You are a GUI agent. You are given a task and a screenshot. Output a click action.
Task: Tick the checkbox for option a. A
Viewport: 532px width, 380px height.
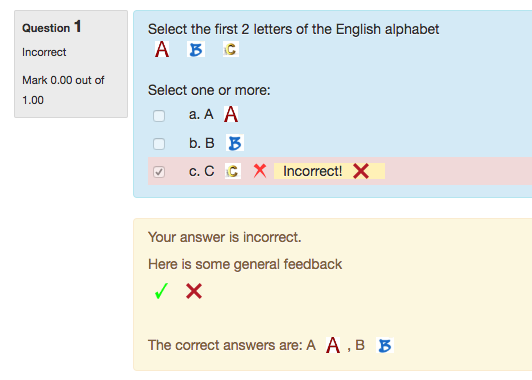pyautogui.click(x=159, y=116)
